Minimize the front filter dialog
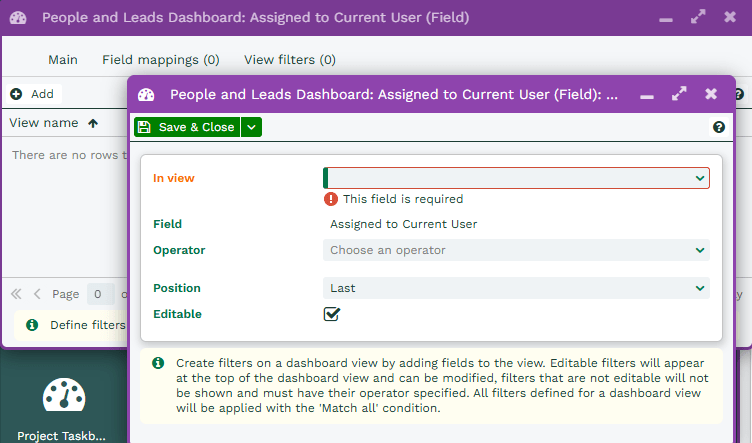 (647, 94)
